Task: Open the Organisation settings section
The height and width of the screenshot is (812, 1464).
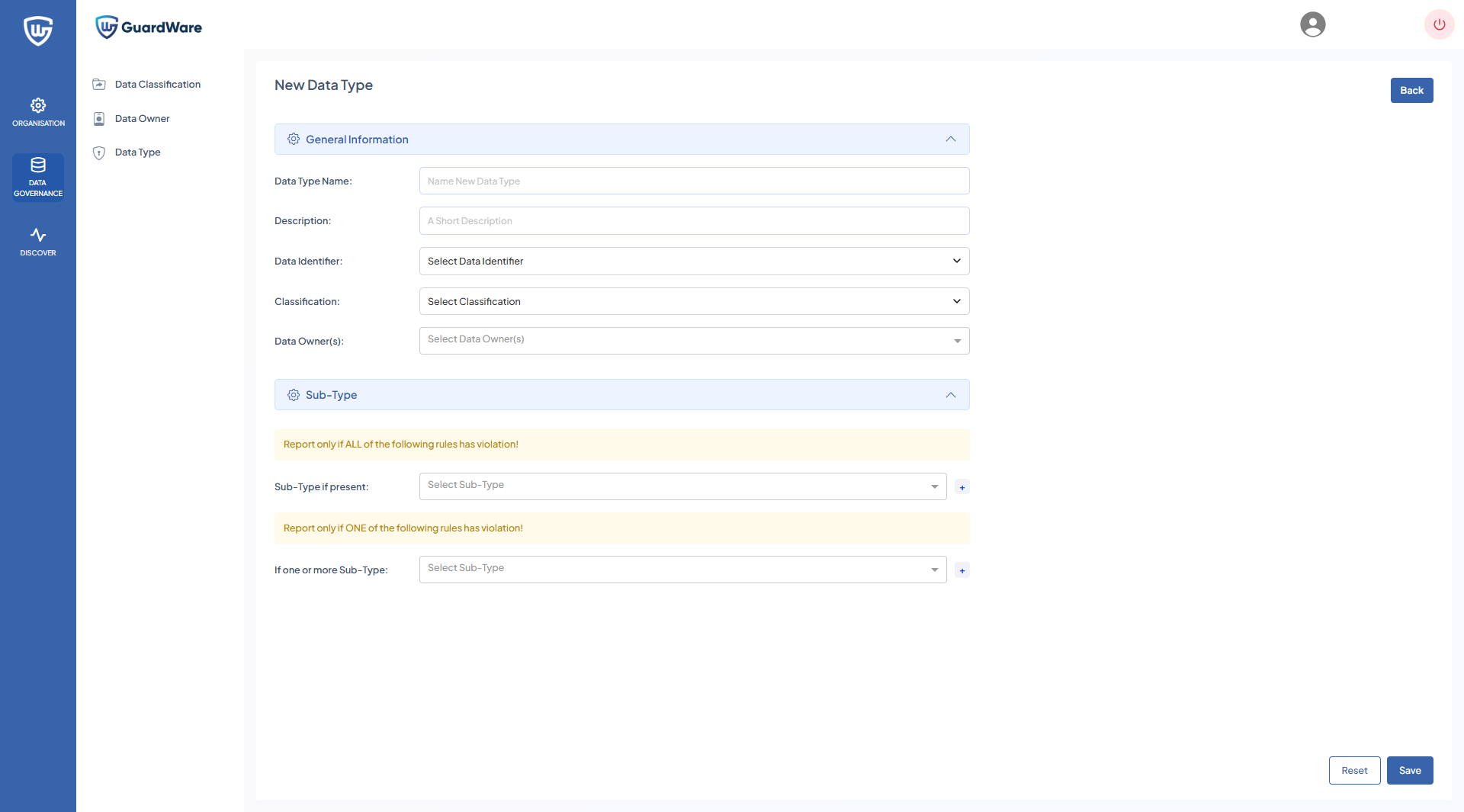Action: click(x=38, y=112)
